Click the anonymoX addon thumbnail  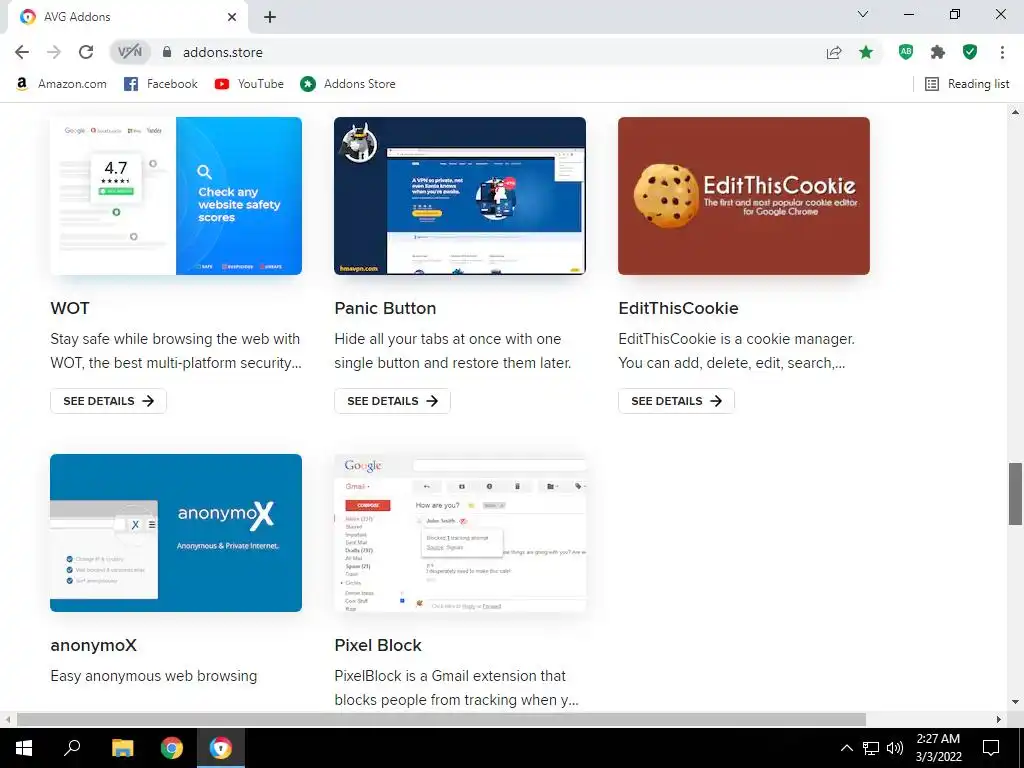176,533
